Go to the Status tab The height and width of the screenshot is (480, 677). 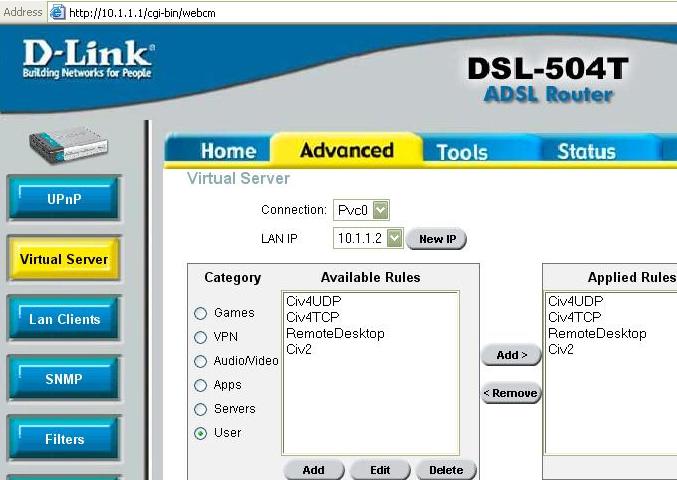pos(586,152)
